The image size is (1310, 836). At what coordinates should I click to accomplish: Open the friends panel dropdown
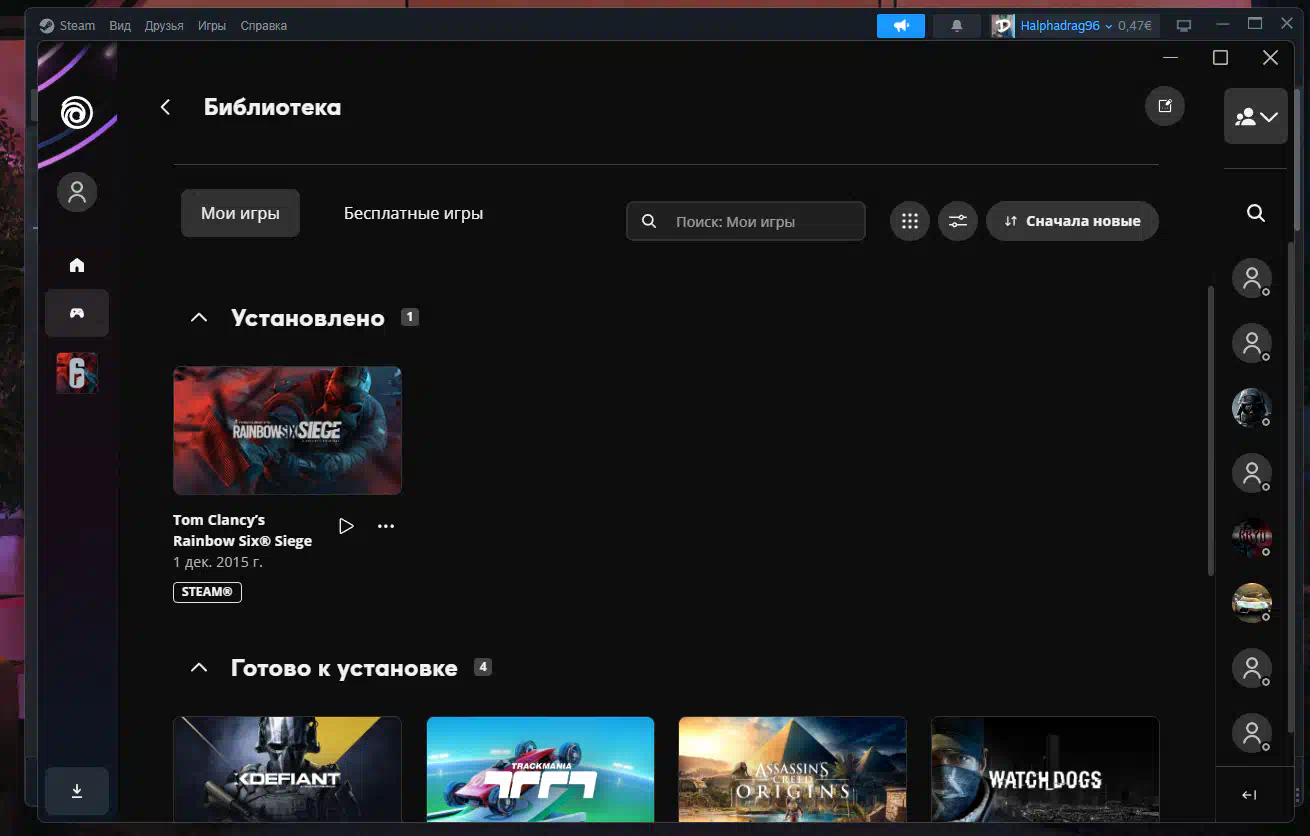1256,116
